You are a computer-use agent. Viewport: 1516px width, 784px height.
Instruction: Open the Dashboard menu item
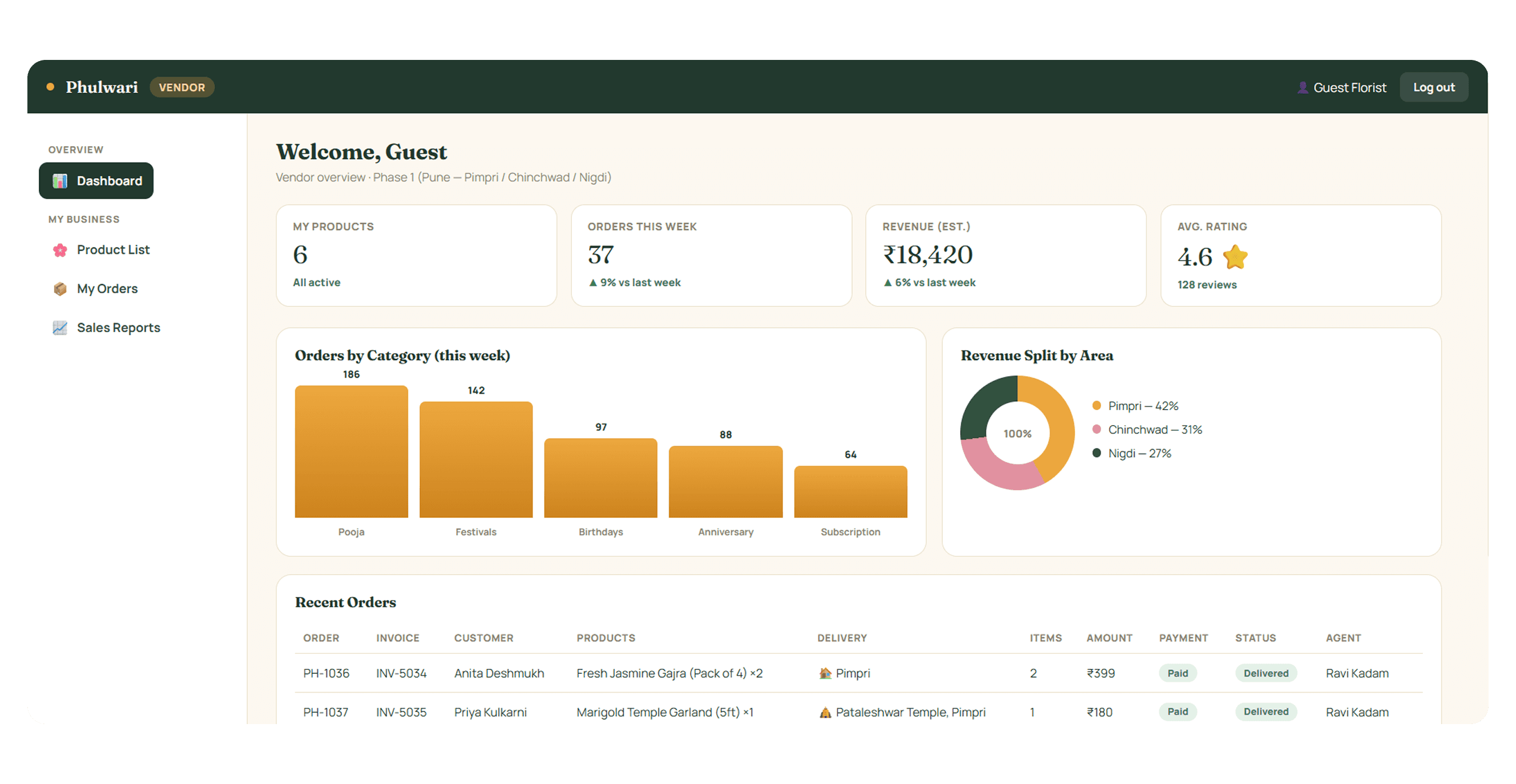pyautogui.click(x=96, y=181)
